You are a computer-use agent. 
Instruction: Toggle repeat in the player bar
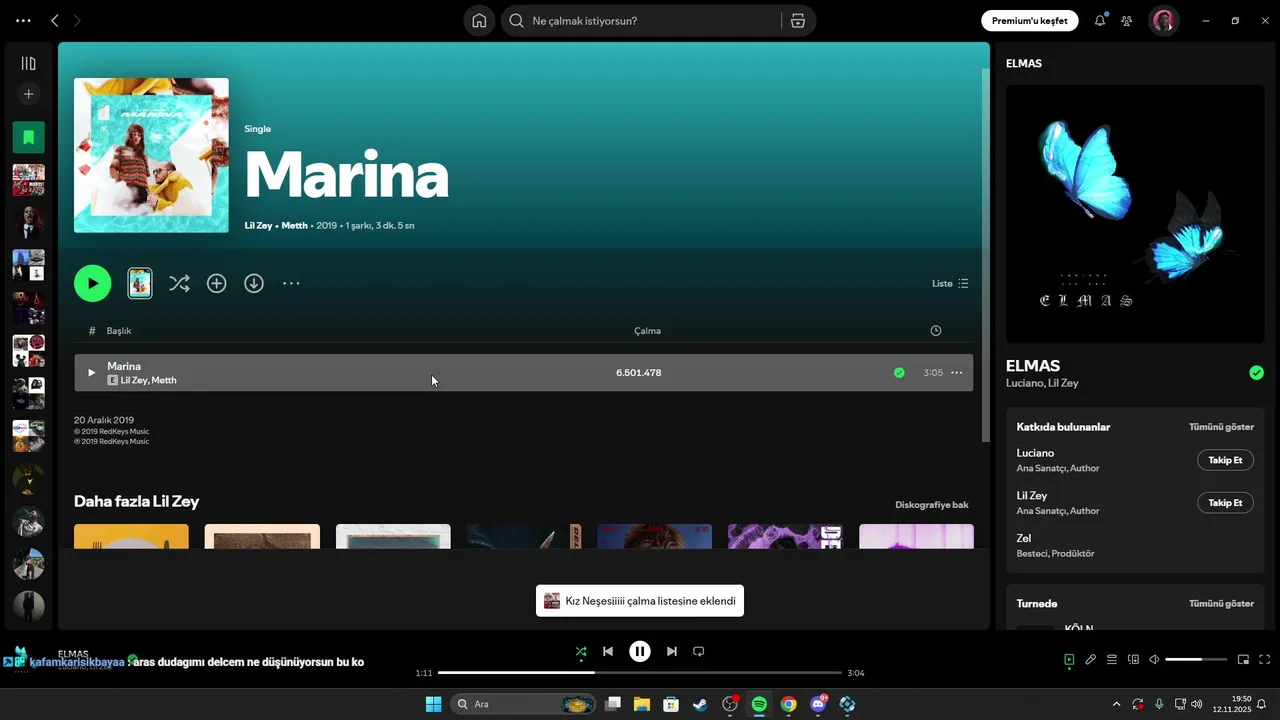[699, 652]
